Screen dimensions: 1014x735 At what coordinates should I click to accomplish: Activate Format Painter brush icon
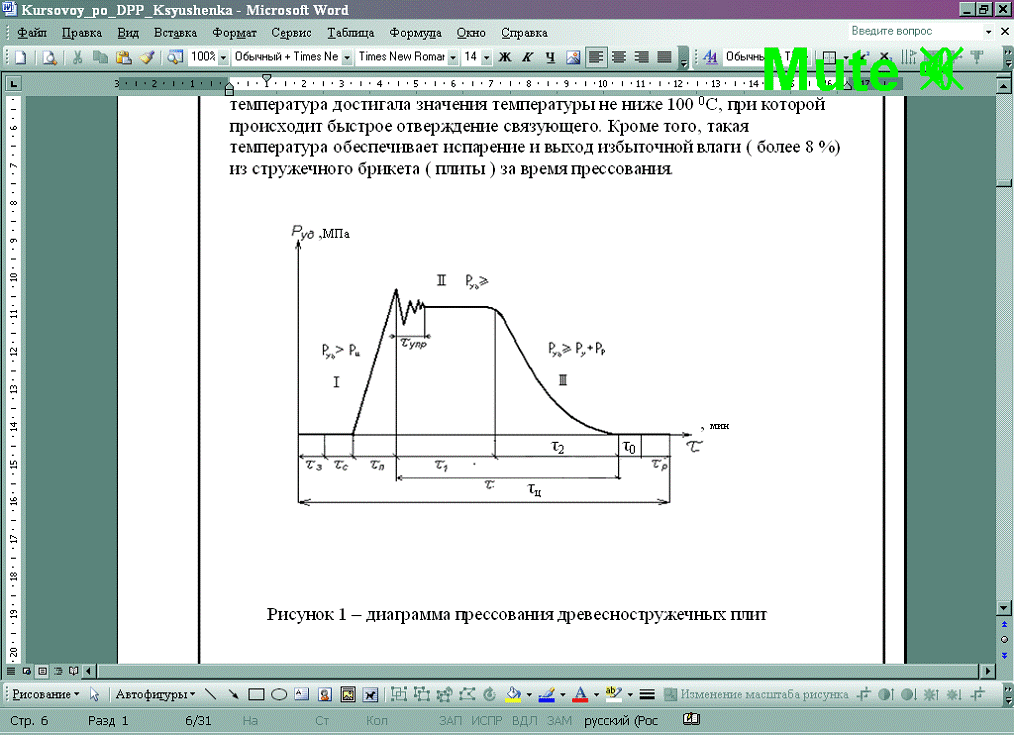tap(147, 58)
